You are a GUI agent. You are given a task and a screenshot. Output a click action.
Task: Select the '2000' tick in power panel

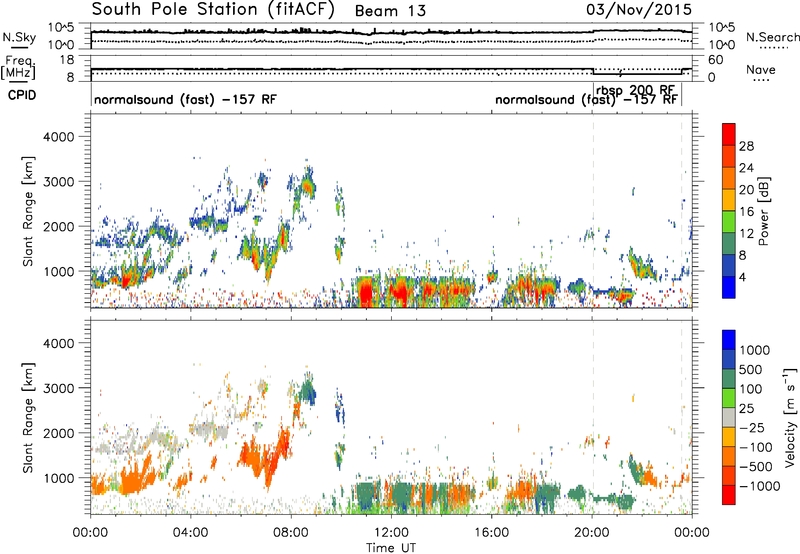pyautogui.click(x=59, y=226)
